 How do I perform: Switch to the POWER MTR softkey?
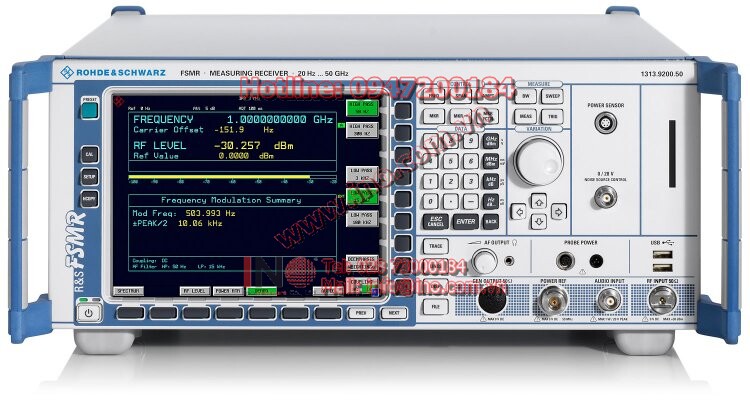(x=228, y=291)
